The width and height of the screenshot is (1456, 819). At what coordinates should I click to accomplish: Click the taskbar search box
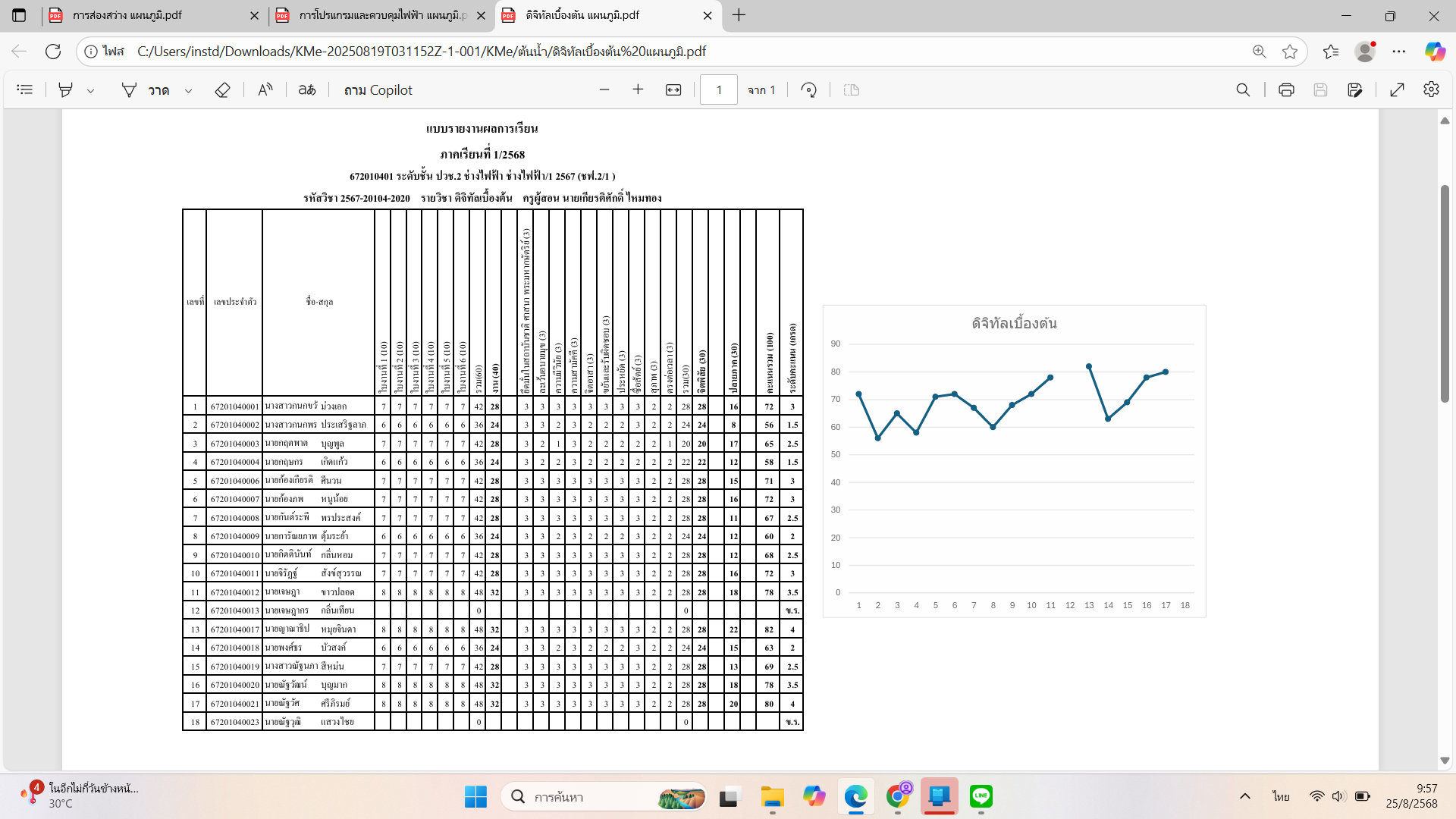(604, 797)
